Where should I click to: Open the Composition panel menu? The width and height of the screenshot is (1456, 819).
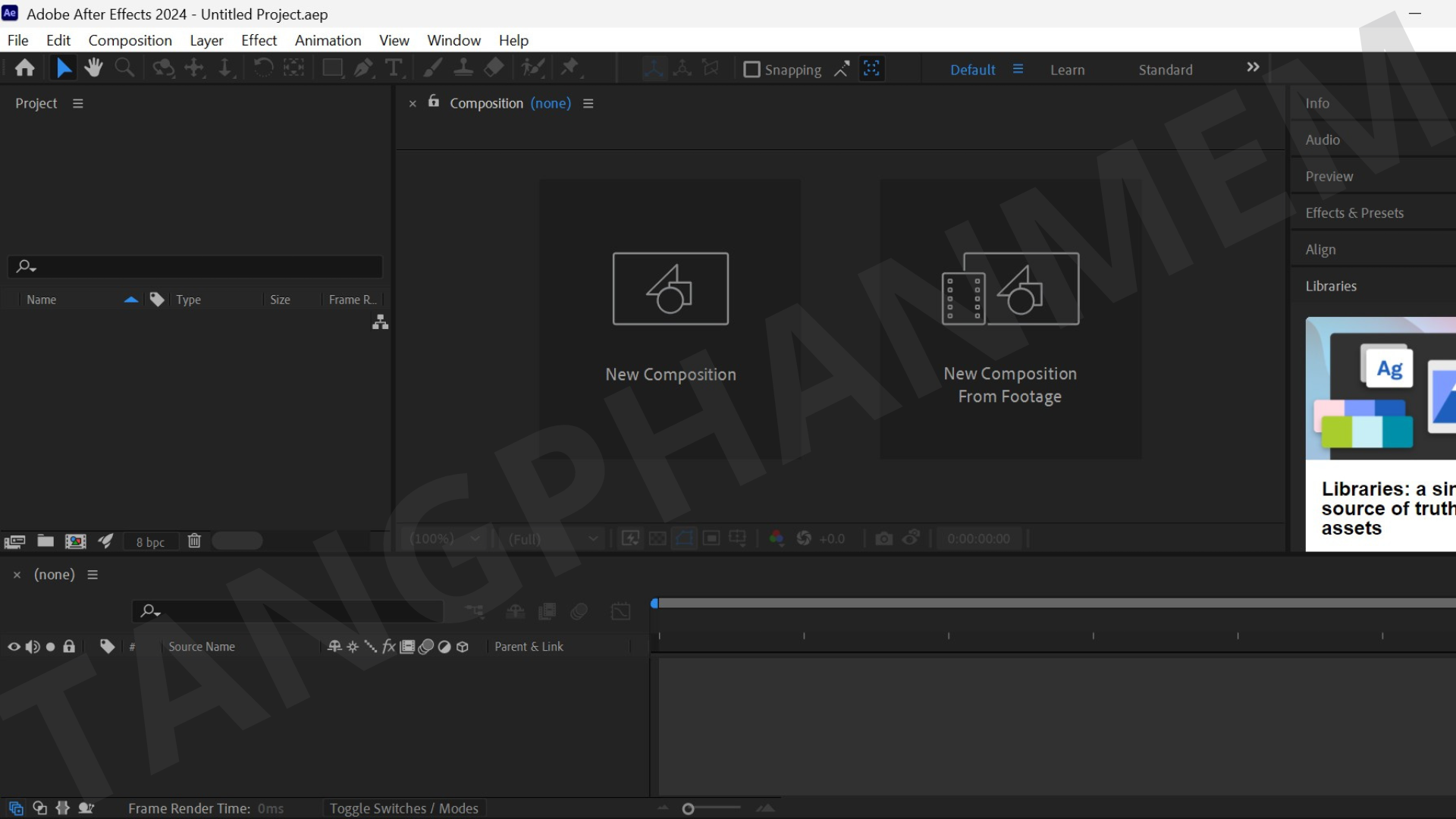point(588,103)
